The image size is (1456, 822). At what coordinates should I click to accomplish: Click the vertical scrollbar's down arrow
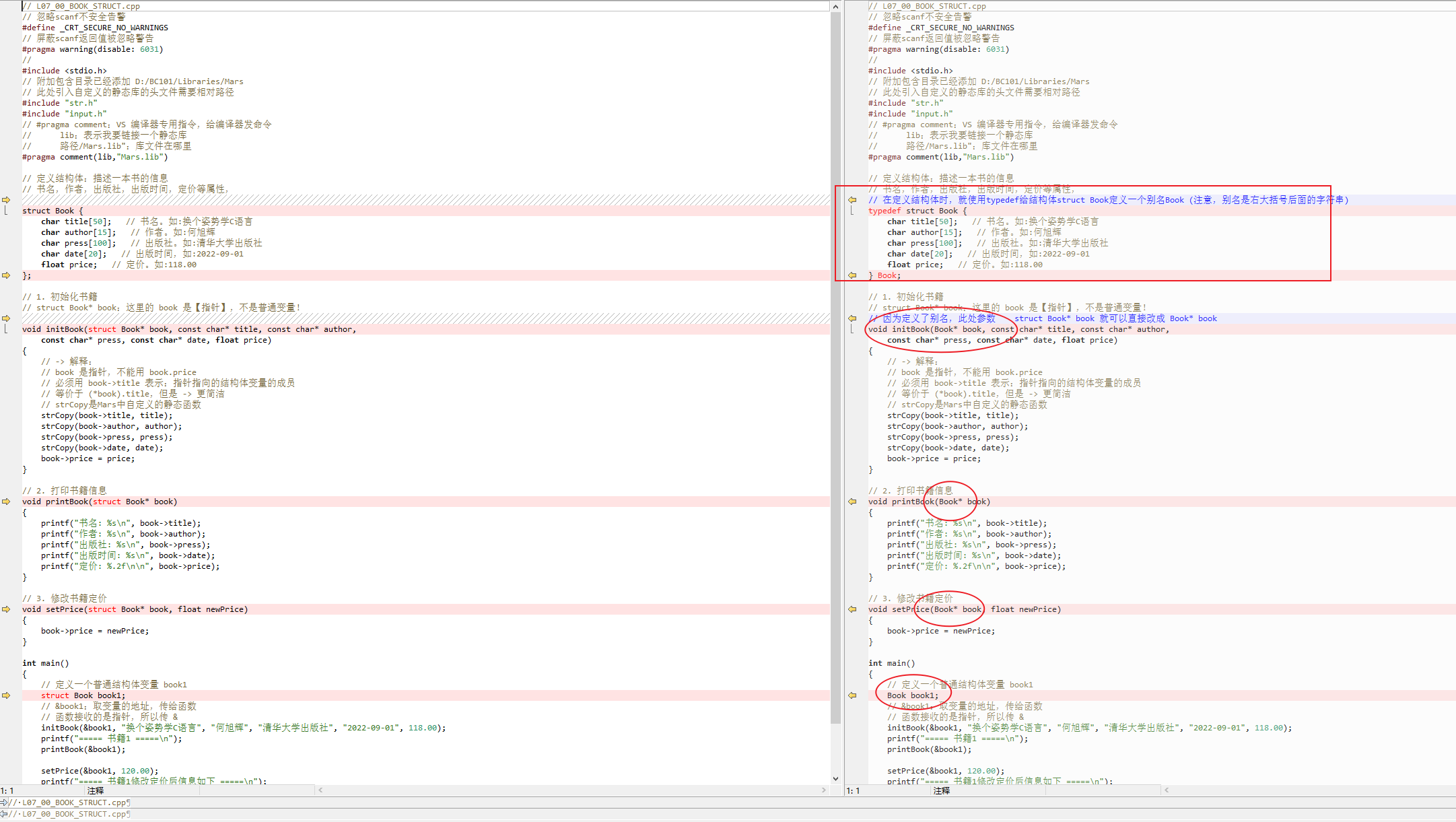click(836, 779)
